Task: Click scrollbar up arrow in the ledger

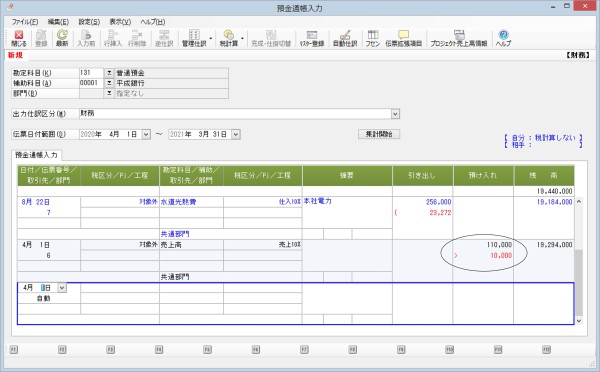Action: point(579,201)
